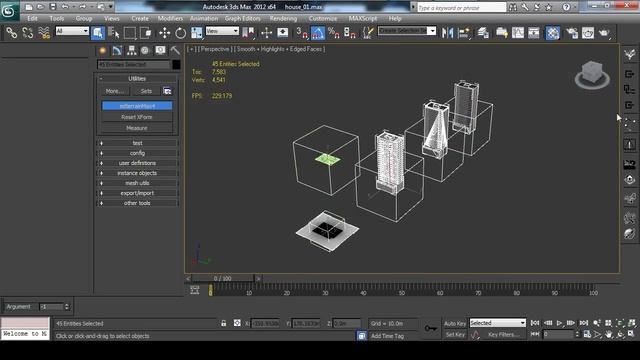This screenshot has width=640, height=360.
Task: Click the Measure utility button
Action: pos(137,128)
